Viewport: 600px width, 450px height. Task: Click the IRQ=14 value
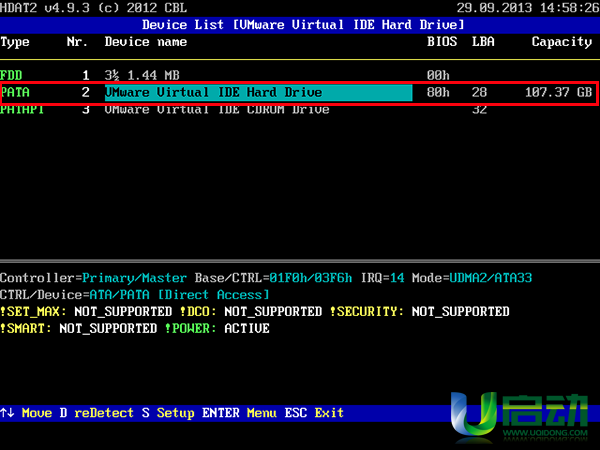click(x=383, y=278)
